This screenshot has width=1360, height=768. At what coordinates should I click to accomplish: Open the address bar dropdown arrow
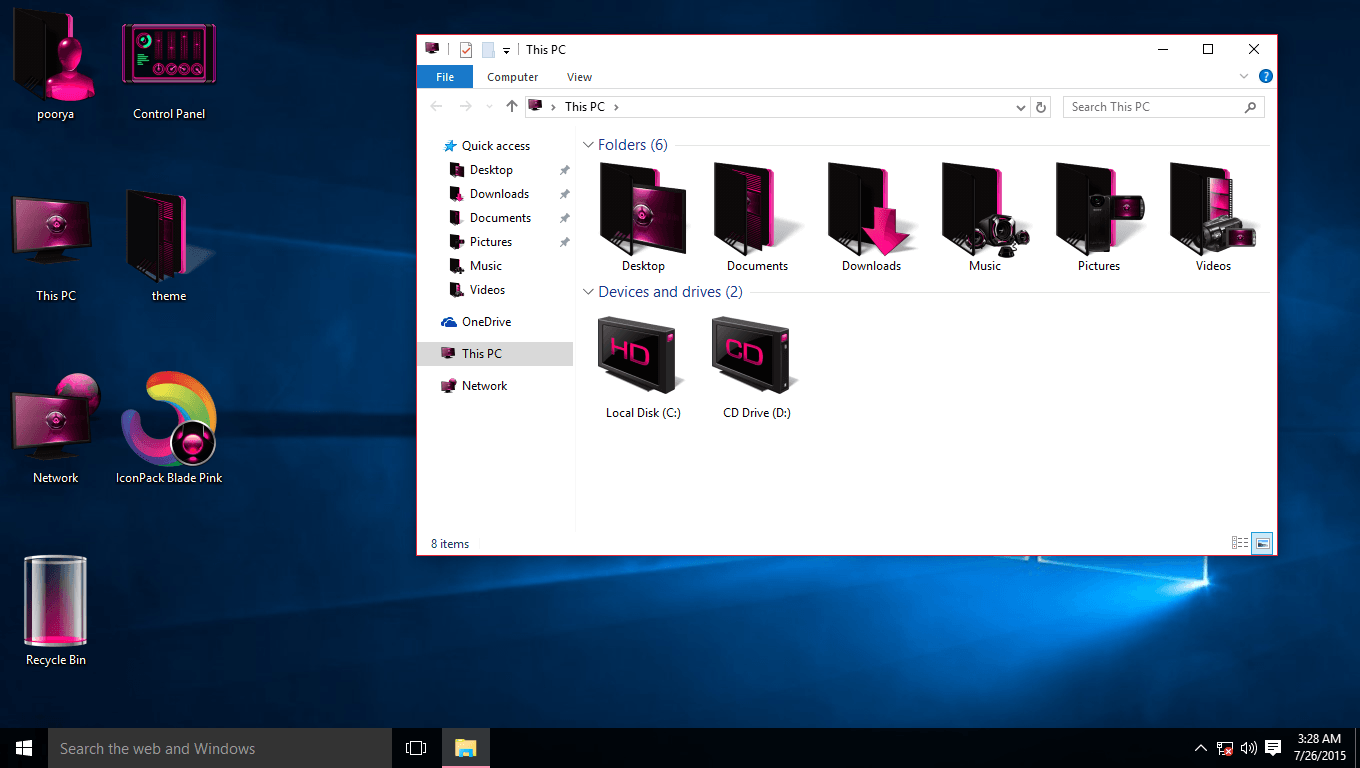pos(1020,106)
